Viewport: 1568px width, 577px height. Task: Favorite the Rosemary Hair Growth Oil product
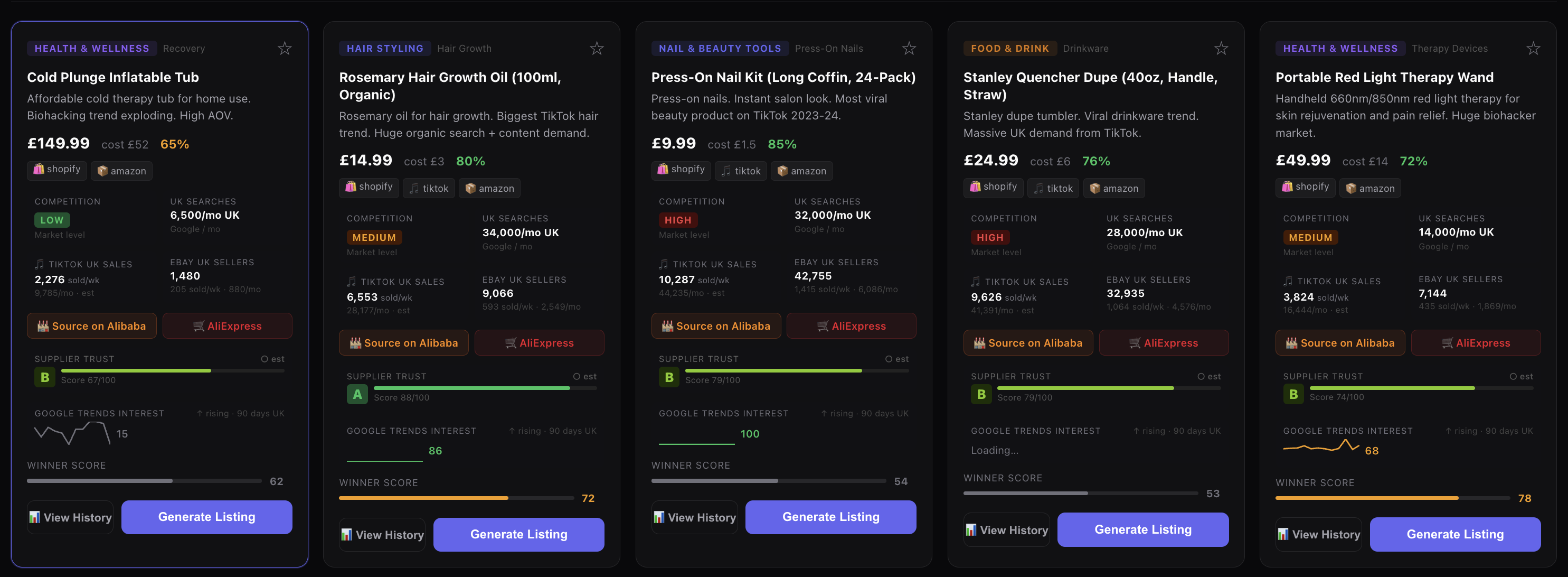[597, 48]
